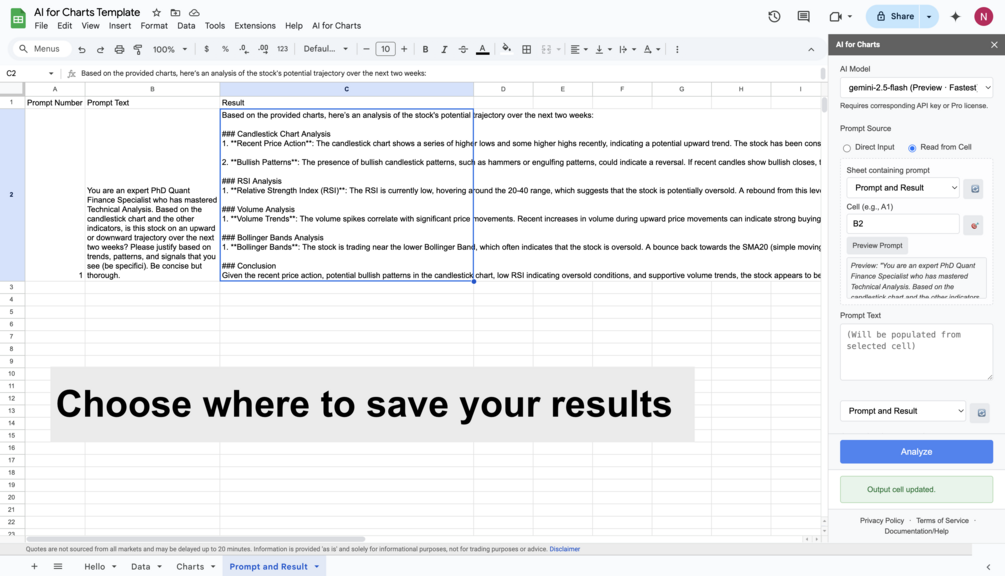Image resolution: width=1005 pixels, height=576 pixels.
Task: Click the cloud document status icon
Action: 194,12
